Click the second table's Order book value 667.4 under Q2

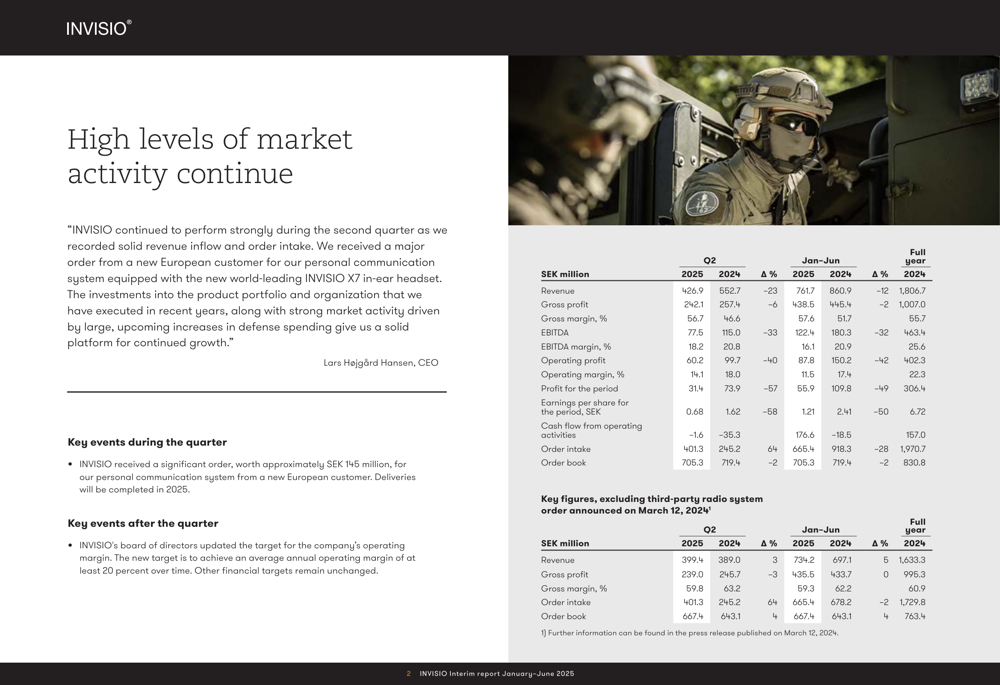[693, 616]
